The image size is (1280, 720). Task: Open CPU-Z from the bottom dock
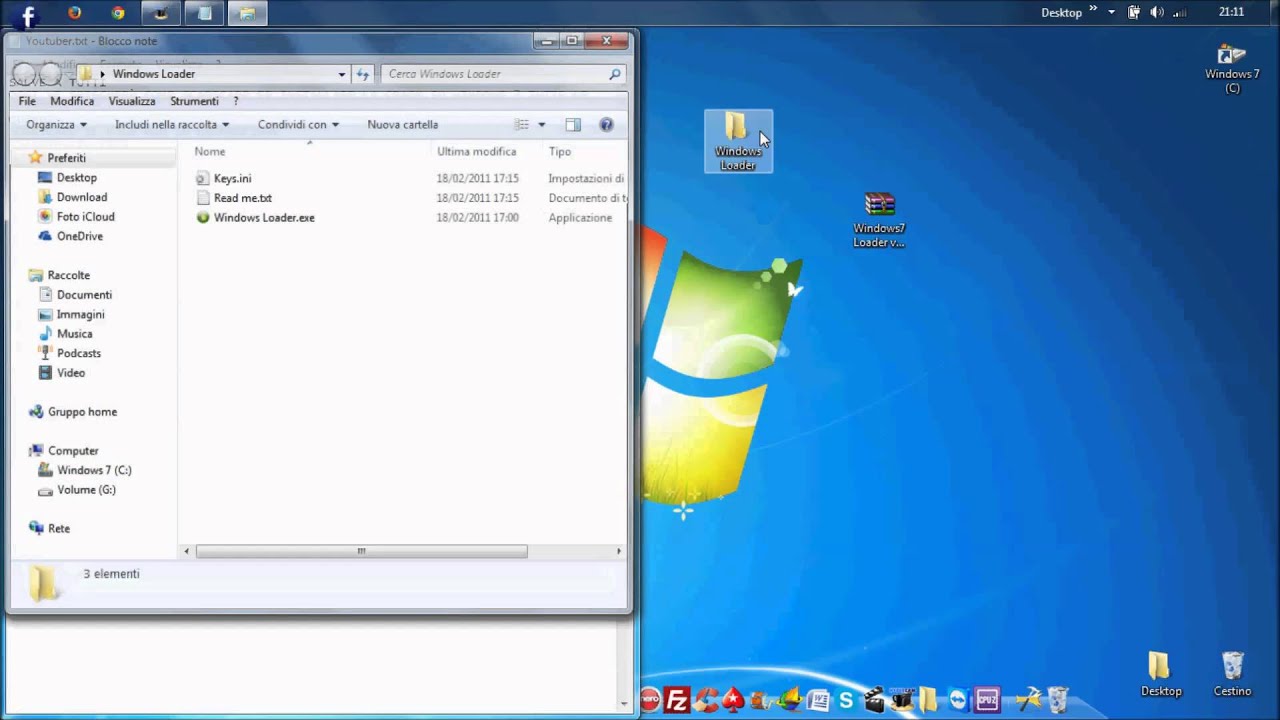pos(987,699)
